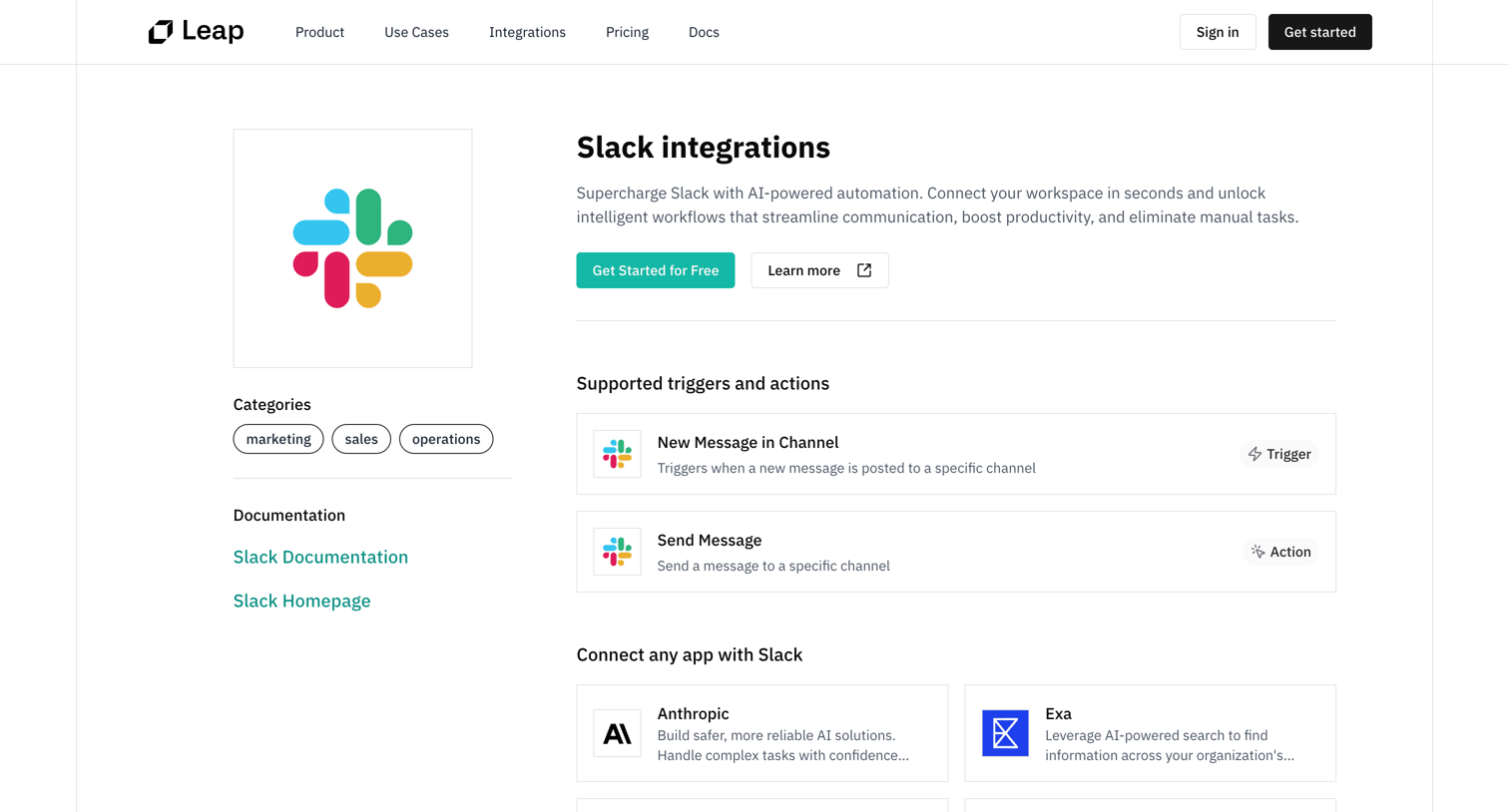Click the Leap logo icon
This screenshot has height=812, width=1509.
(x=161, y=32)
